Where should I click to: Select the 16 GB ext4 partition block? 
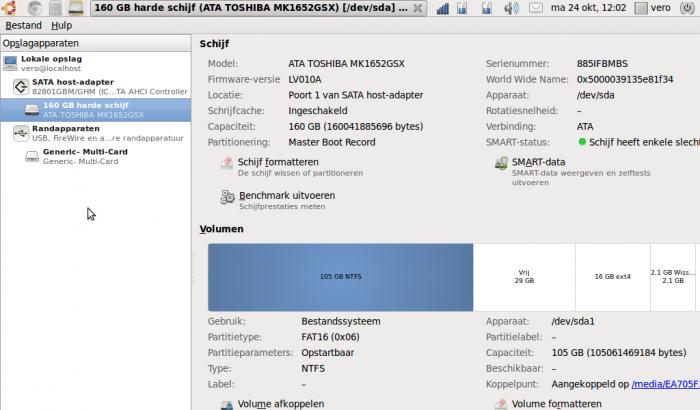point(612,277)
